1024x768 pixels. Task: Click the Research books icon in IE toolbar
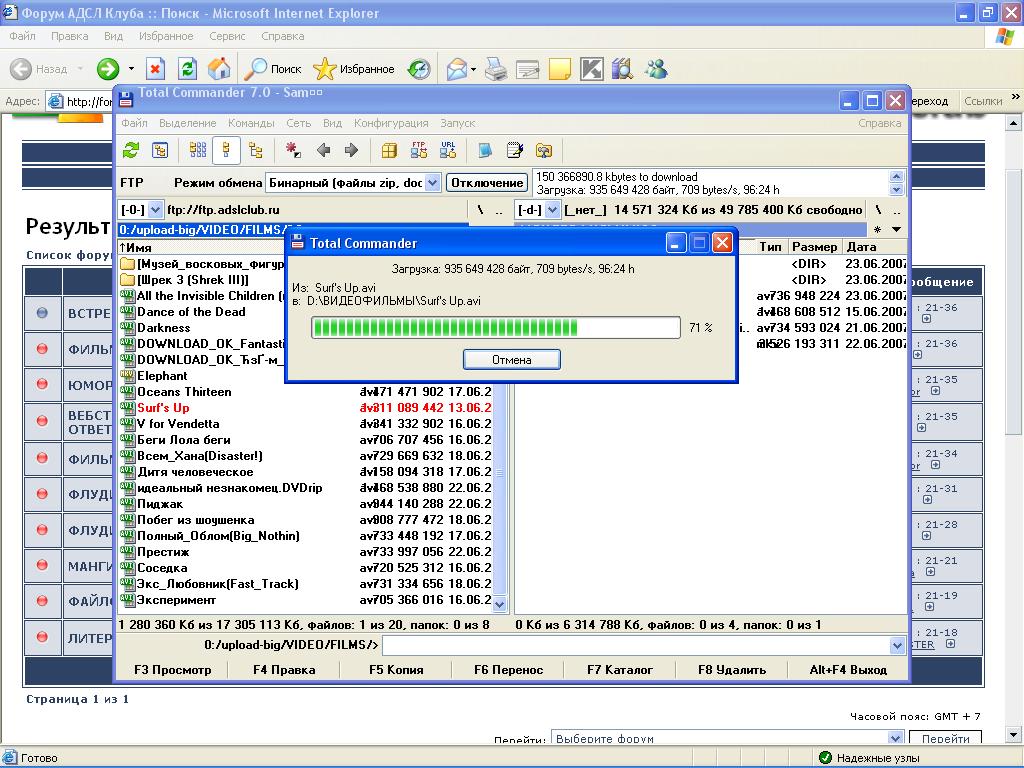pos(623,69)
